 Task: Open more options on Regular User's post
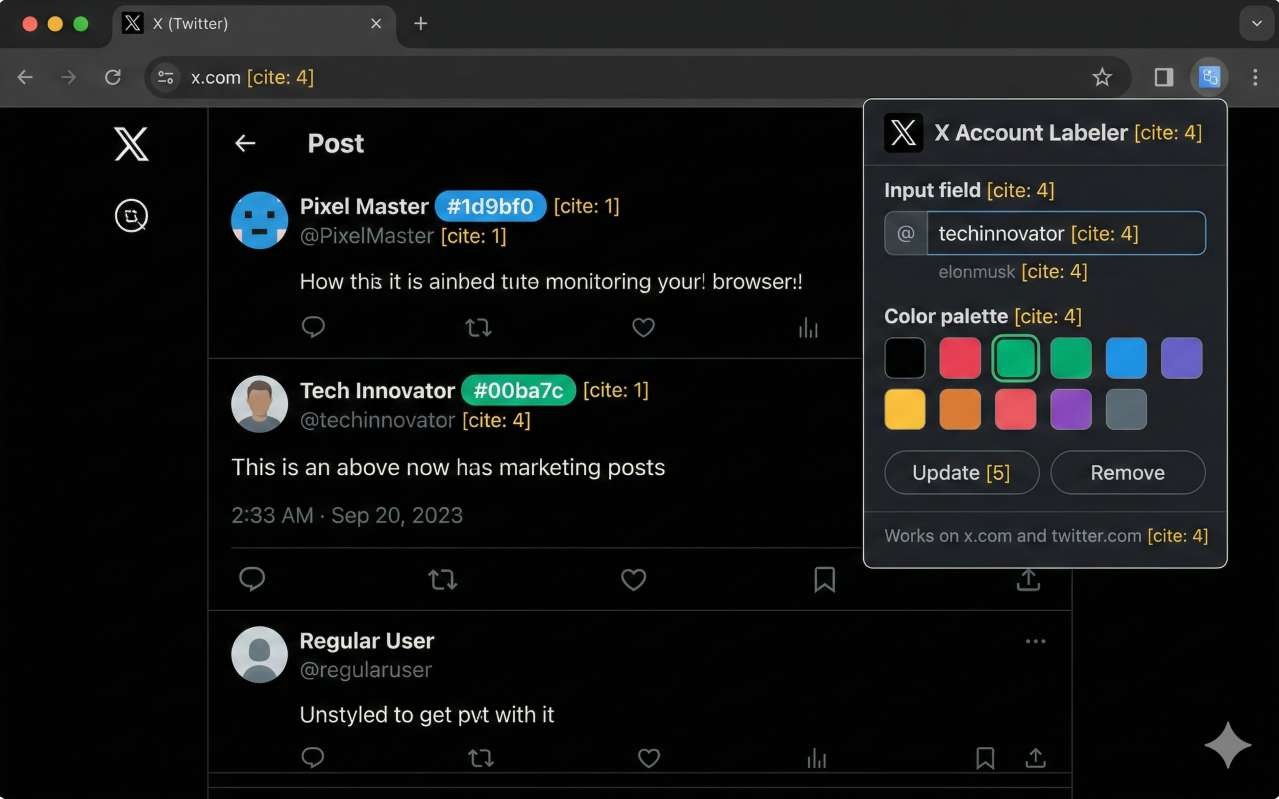[x=1035, y=641]
